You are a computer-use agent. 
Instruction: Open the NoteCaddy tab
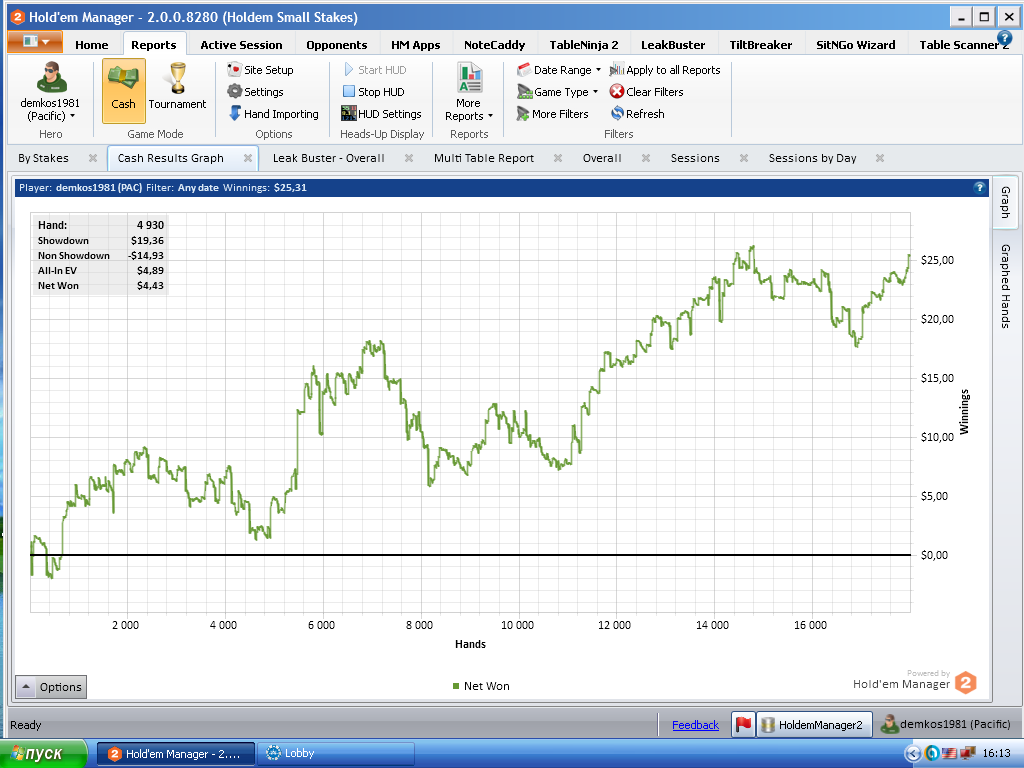(494, 44)
